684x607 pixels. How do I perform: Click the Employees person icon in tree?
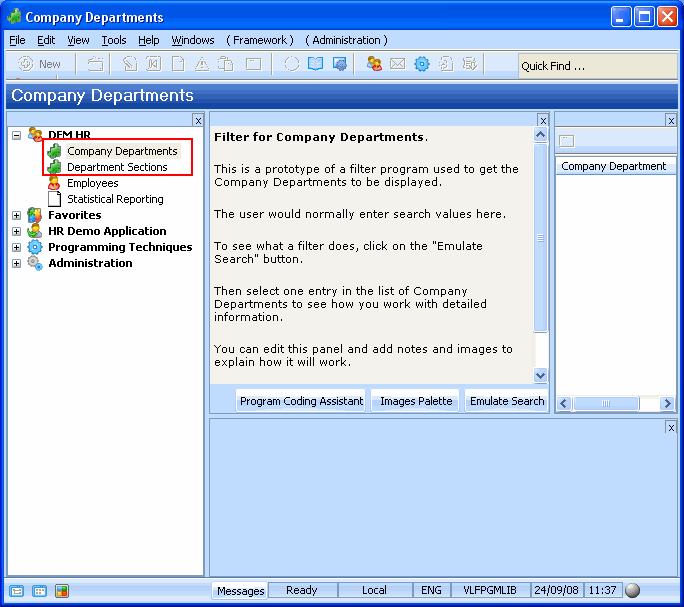(54, 183)
